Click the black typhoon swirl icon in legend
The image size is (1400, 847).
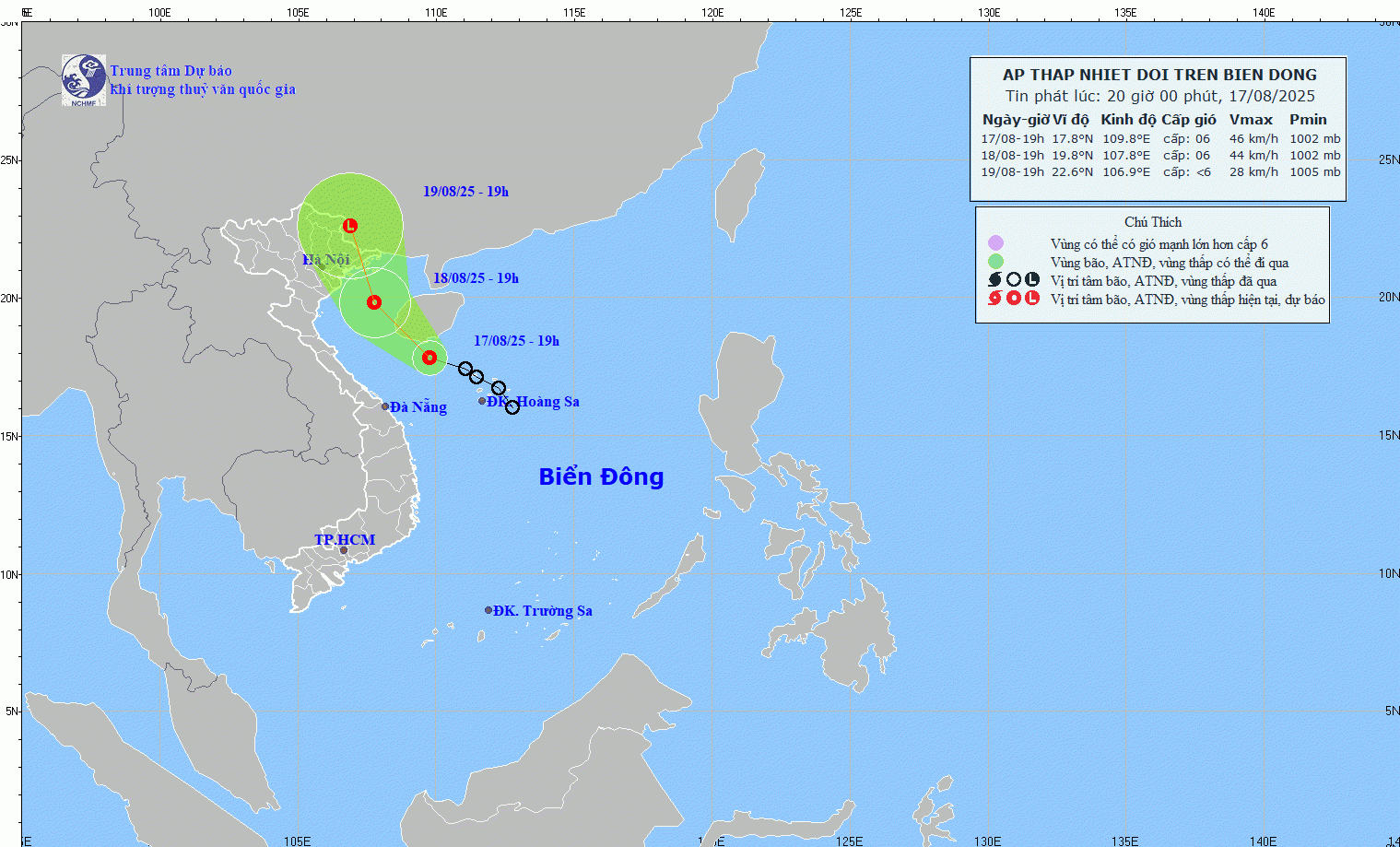tap(994, 280)
